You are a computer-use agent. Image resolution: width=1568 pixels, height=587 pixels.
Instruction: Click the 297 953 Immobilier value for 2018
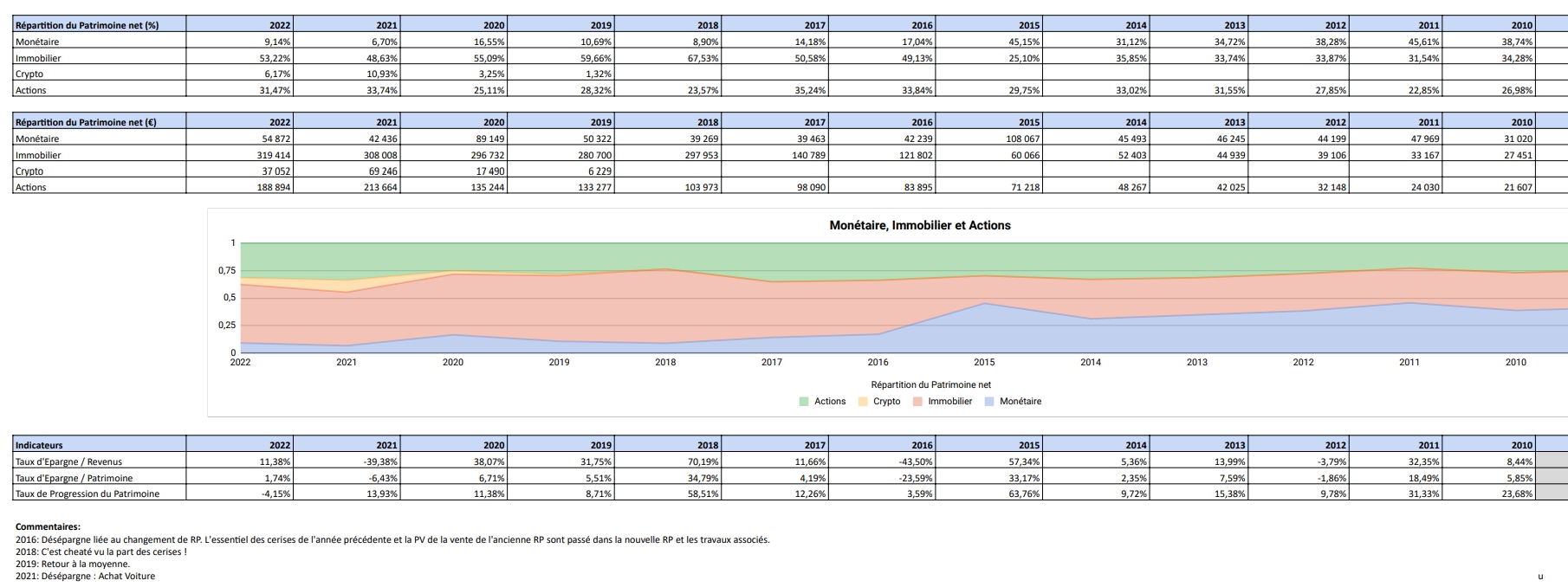pos(667,155)
